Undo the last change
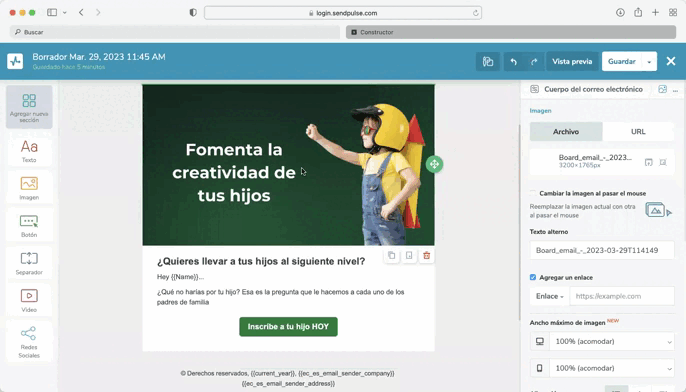686x392 pixels. click(x=514, y=62)
